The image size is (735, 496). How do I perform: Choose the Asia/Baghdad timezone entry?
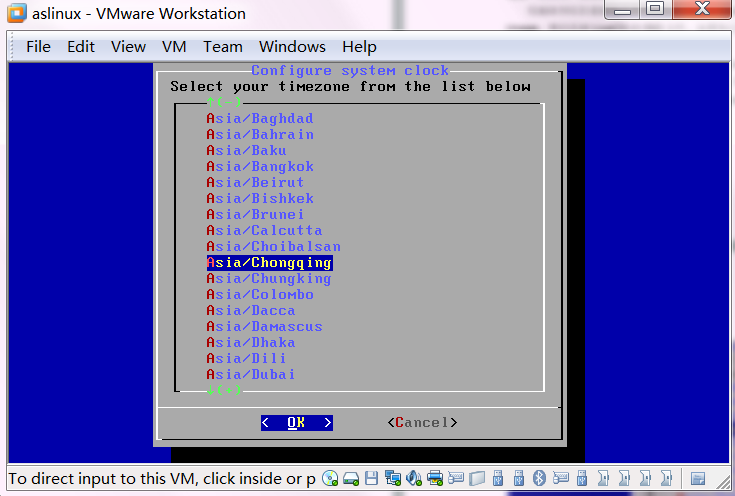(x=260, y=119)
